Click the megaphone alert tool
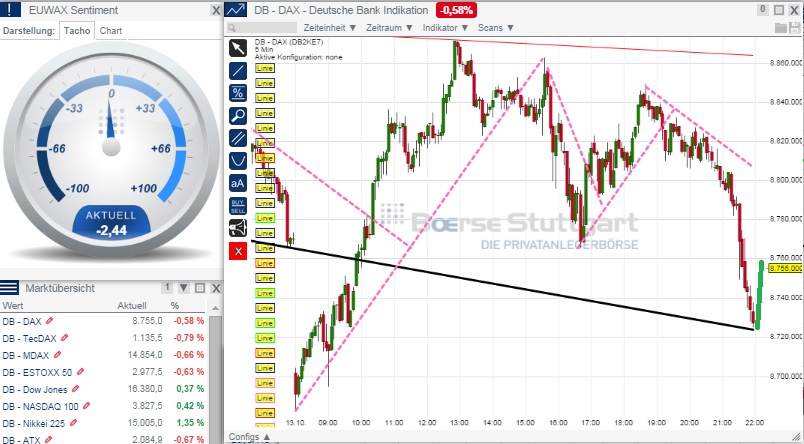Viewport: 804px width, 444px height. [237, 228]
